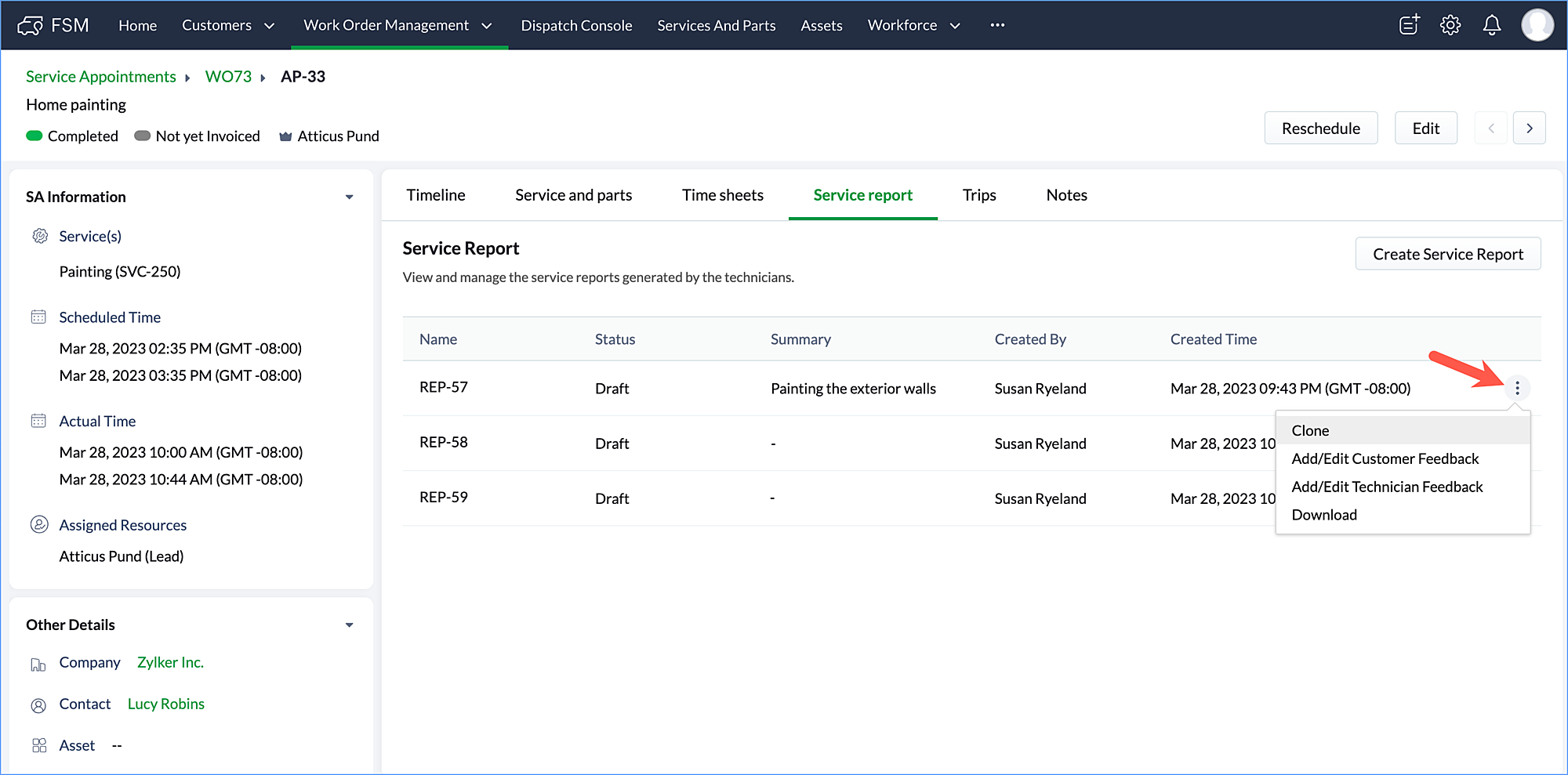Click the FSM logo icon
1568x775 pixels.
[30, 26]
